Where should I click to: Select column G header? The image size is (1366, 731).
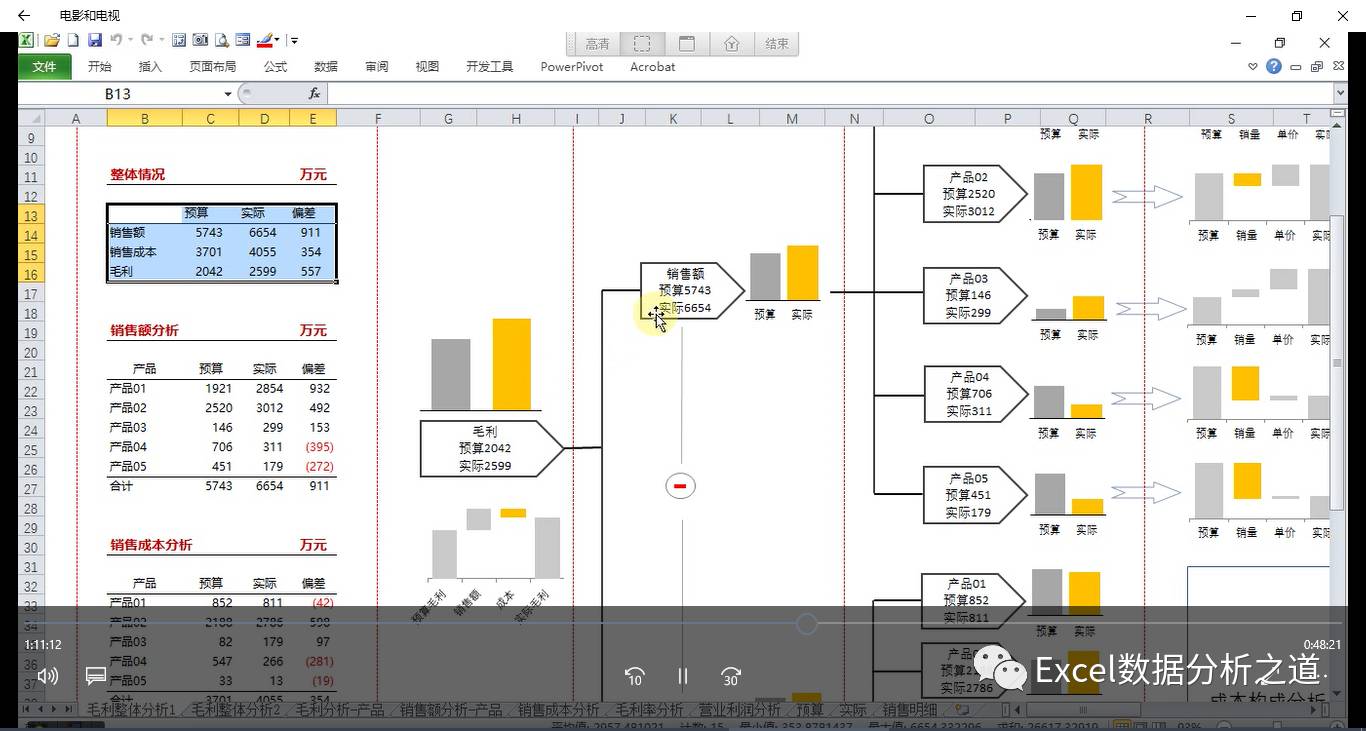(448, 118)
